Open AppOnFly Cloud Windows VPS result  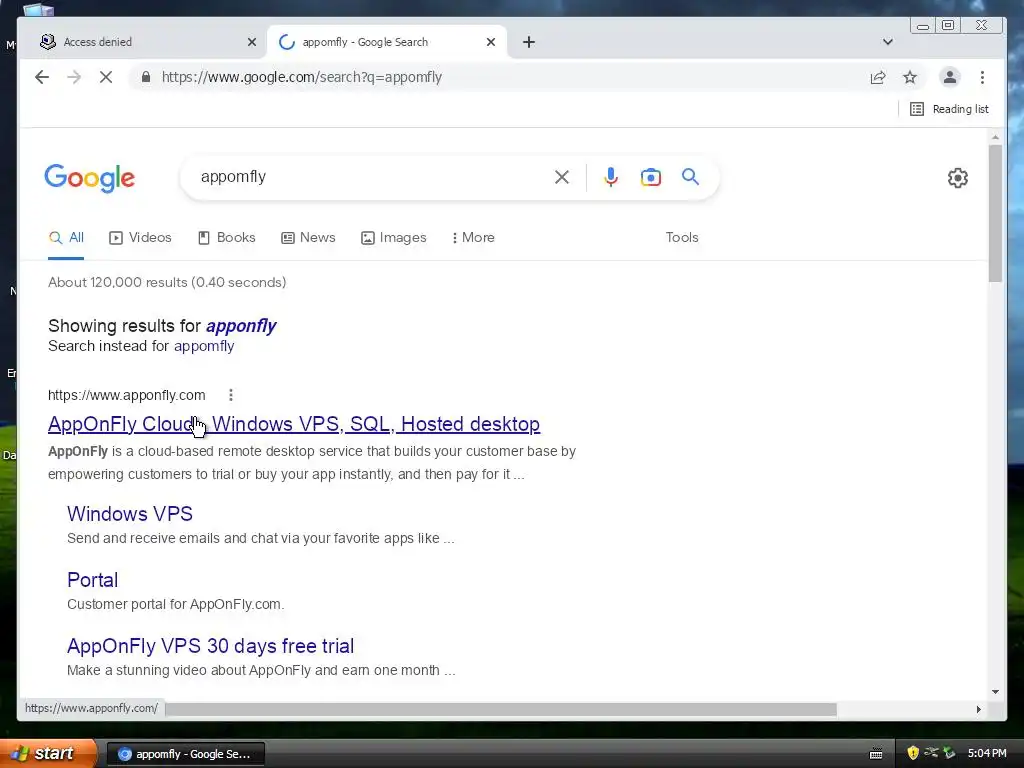point(294,424)
